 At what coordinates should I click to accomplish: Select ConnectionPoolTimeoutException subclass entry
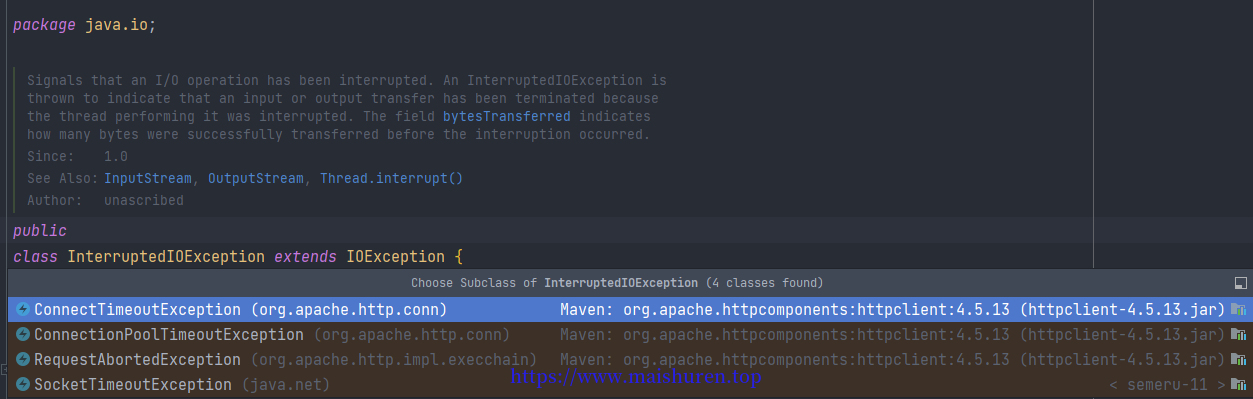[x=630, y=334]
